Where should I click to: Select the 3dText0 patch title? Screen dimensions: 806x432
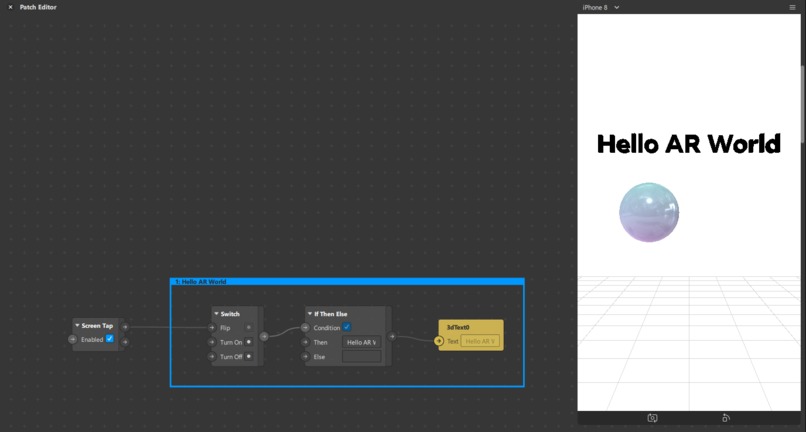coord(458,327)
